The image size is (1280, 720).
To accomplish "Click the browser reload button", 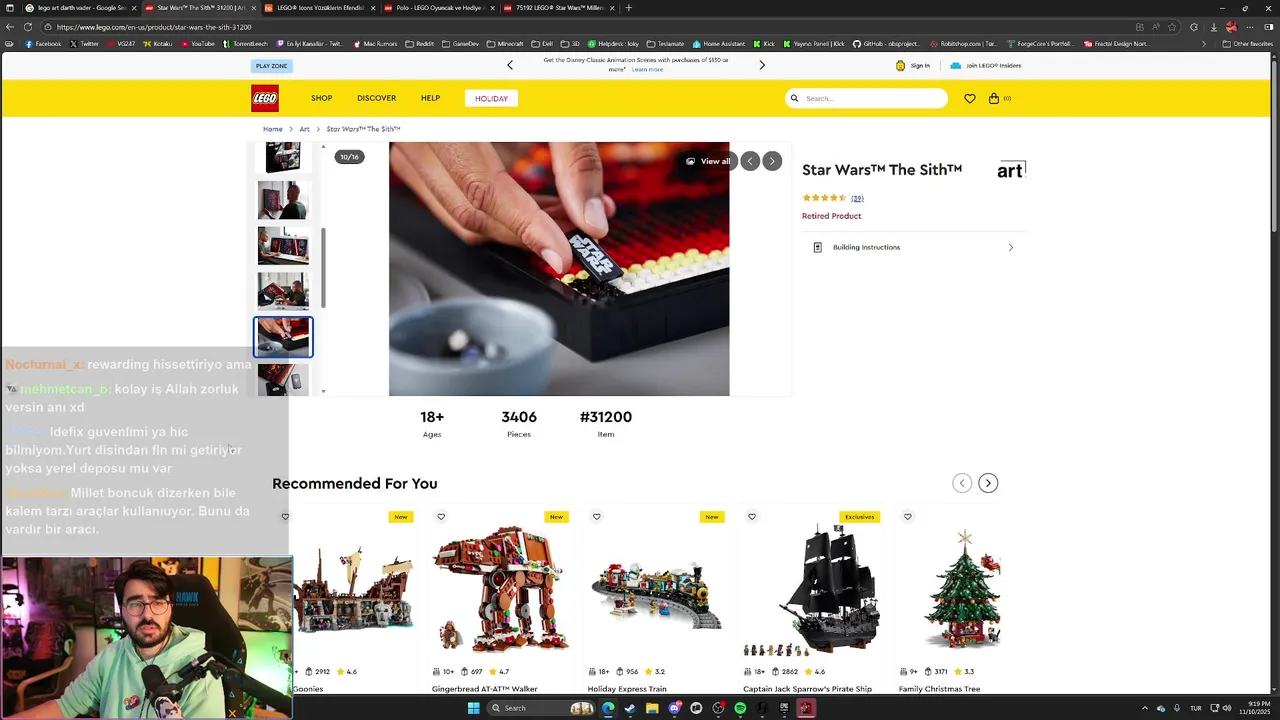I will pyautogui.click(x=27, y=27).
